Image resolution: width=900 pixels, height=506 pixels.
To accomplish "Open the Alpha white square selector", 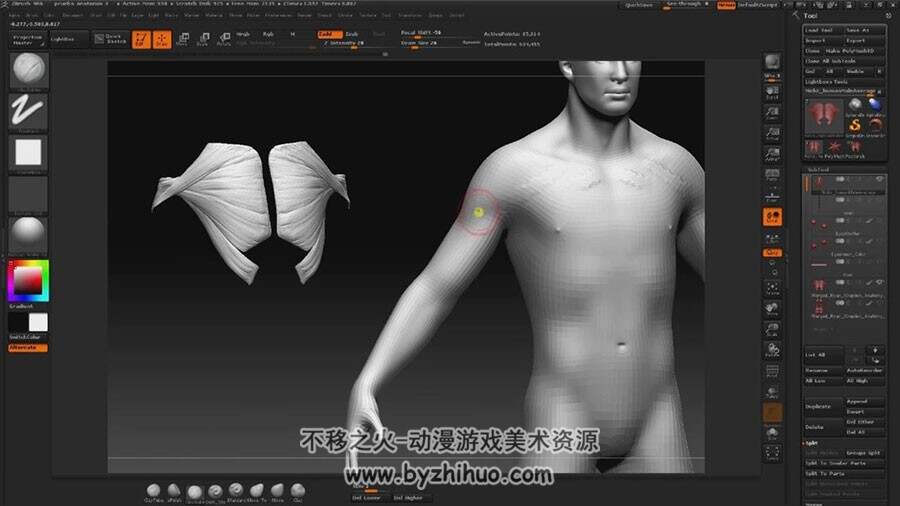I will [28, 153].
